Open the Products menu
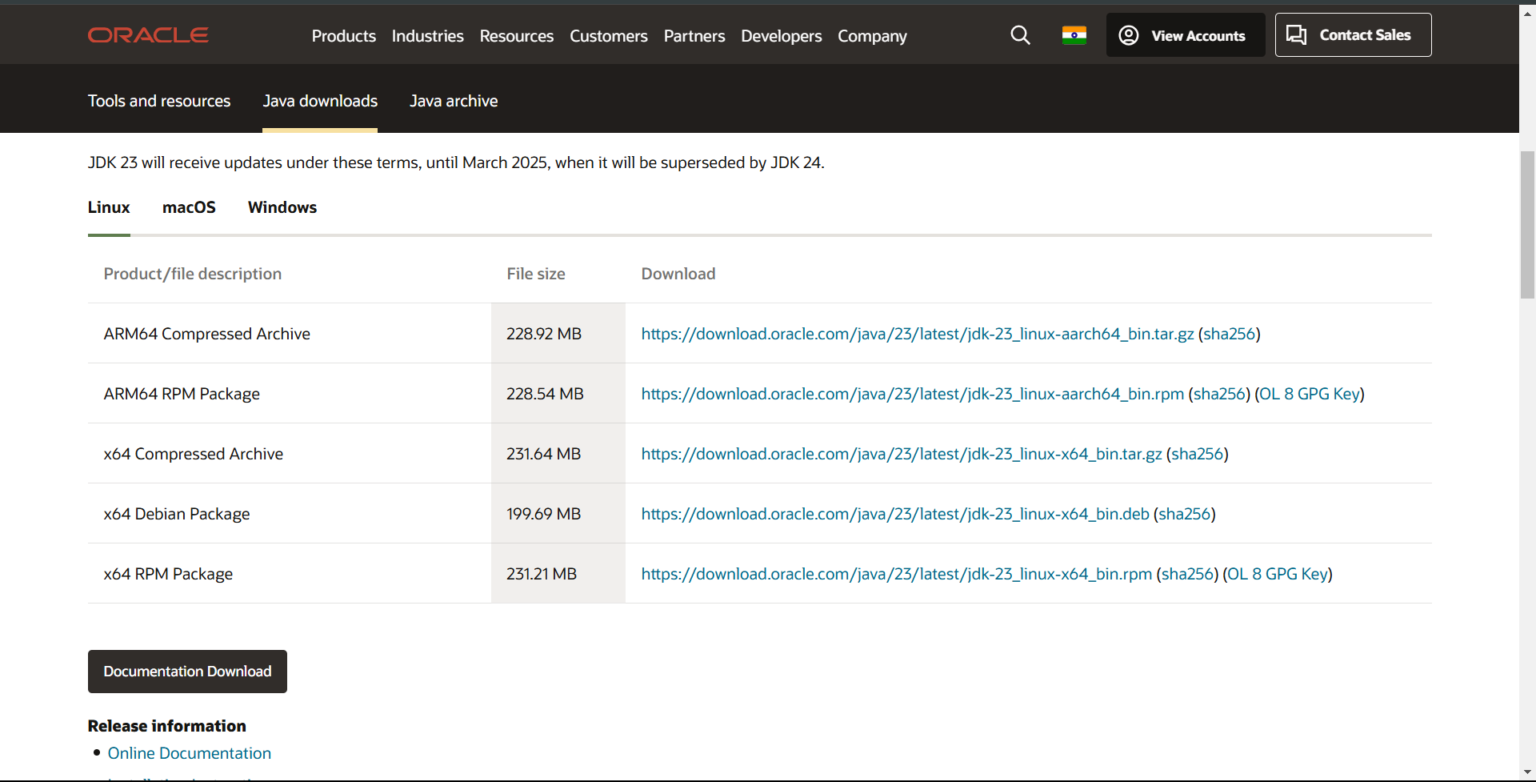The height and width of the screenshot is (782, 1536). (x=343, y=36)
